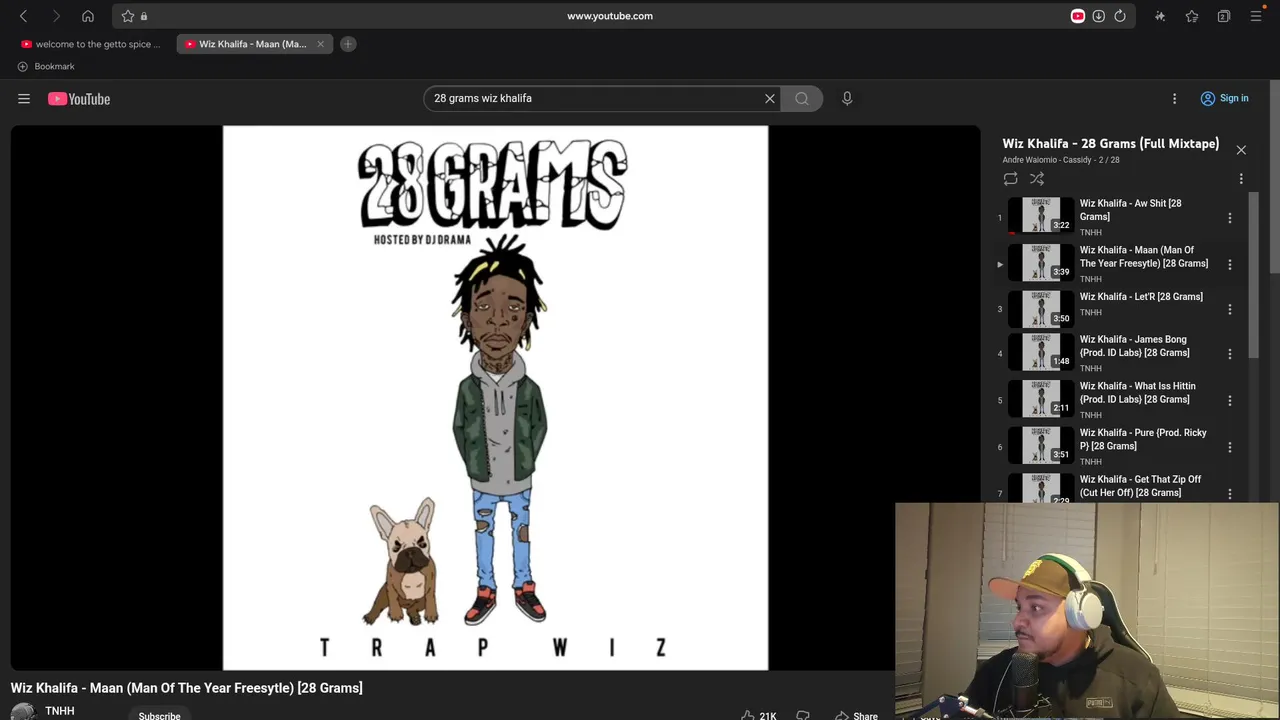Close the 28 Grams playlist panel
The height and width of the screenshot is (720, 1280).
click(x=1241, y=150)
